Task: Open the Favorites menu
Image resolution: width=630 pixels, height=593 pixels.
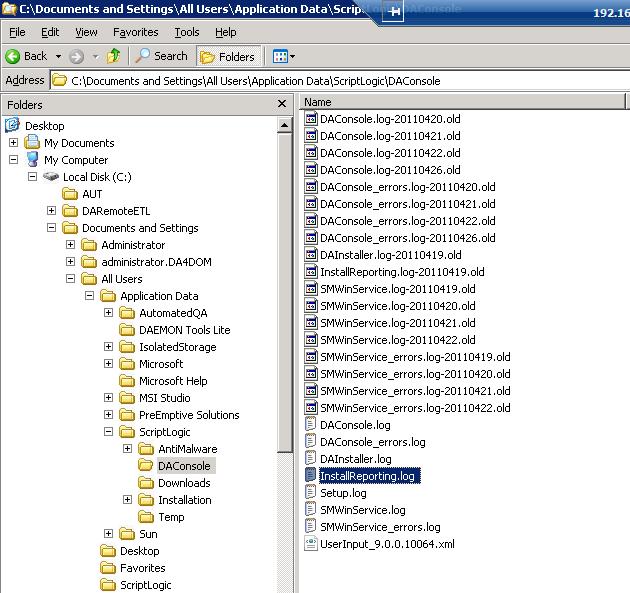Action: [x=135, y=32]
